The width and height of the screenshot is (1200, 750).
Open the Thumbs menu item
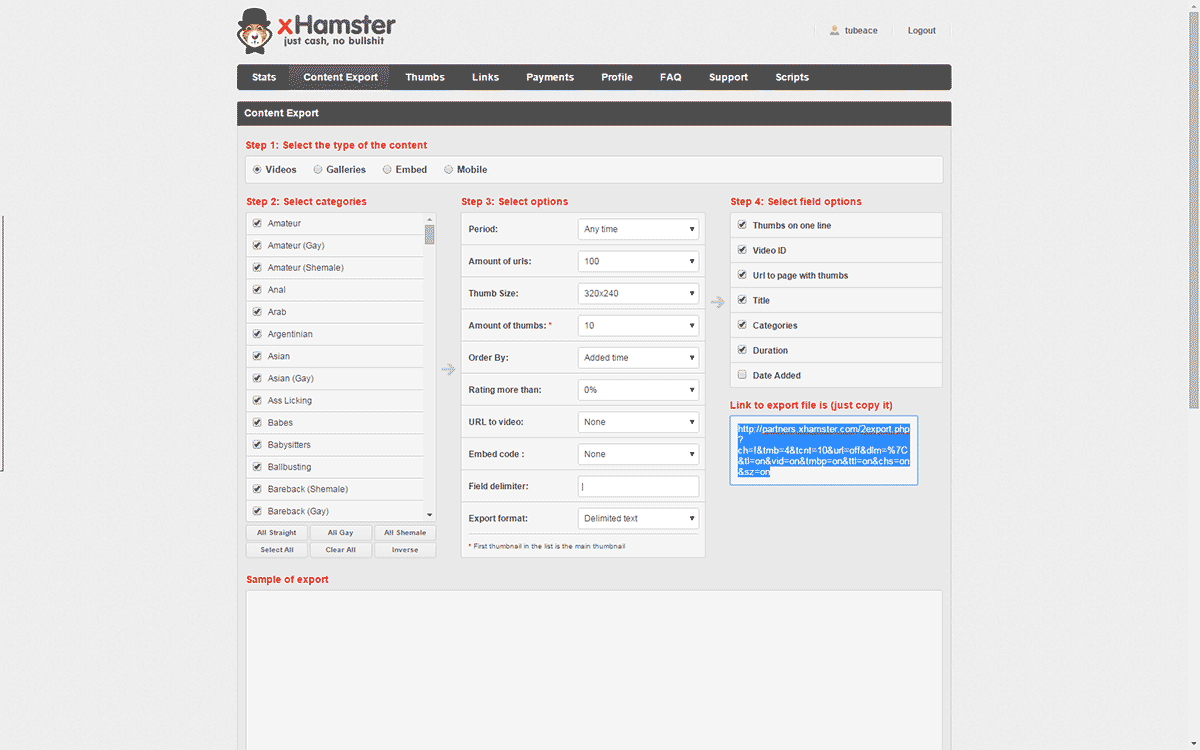tap(425, 77)
